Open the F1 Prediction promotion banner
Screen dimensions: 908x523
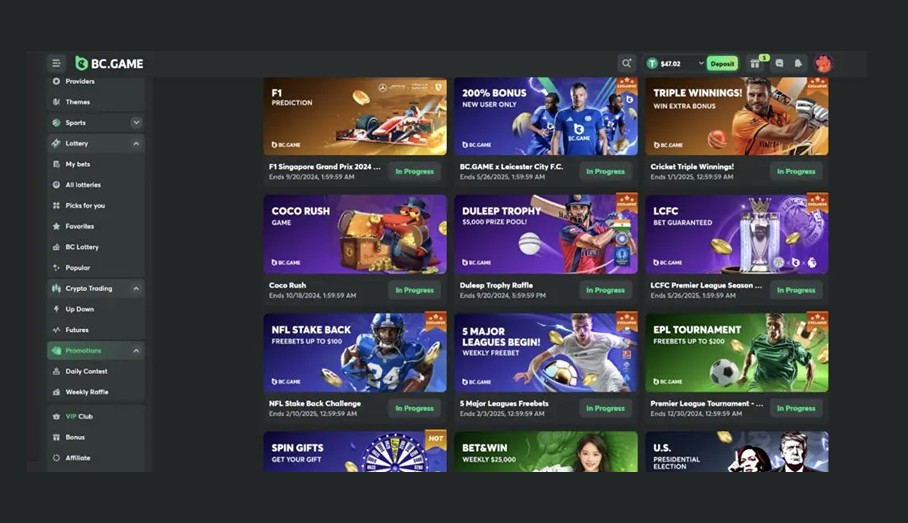[355, 116]
